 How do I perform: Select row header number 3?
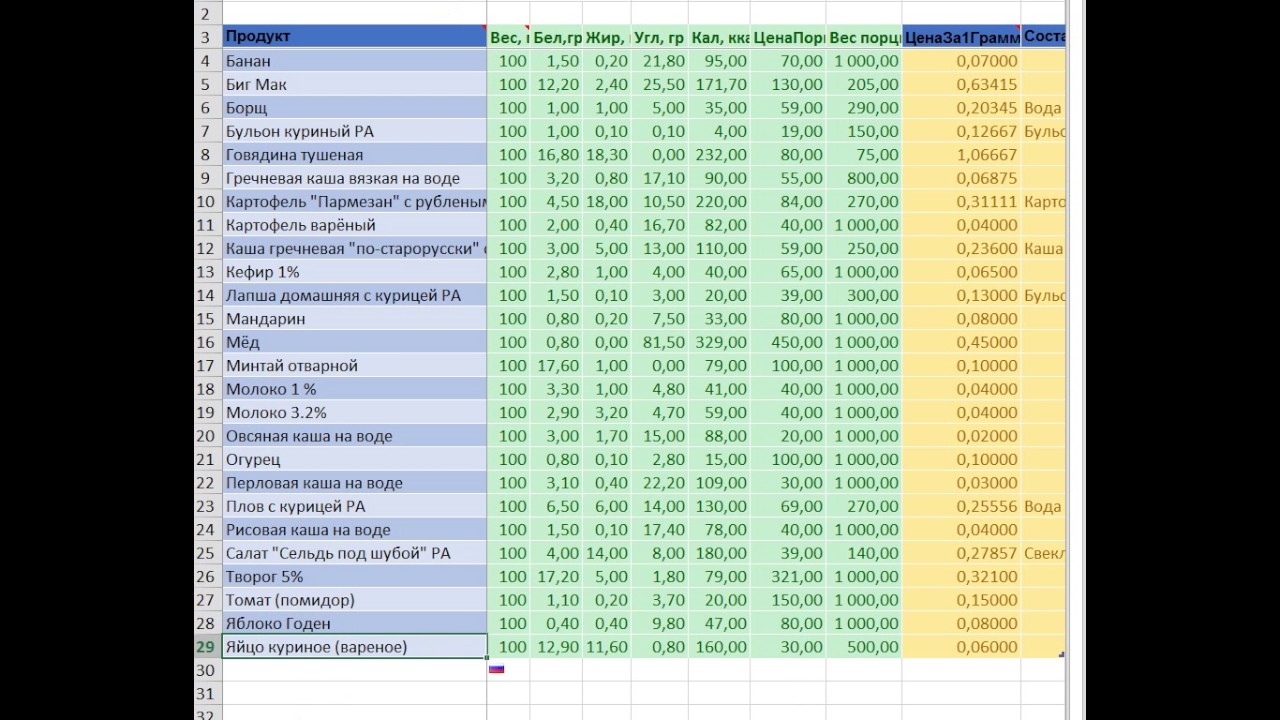(x=207, y=37)
